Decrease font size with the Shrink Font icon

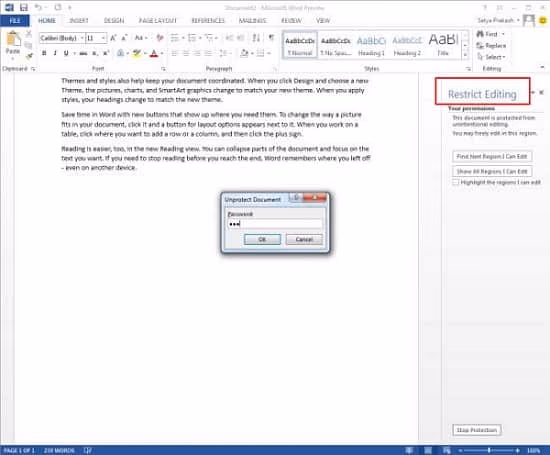(x=124, y=38)
